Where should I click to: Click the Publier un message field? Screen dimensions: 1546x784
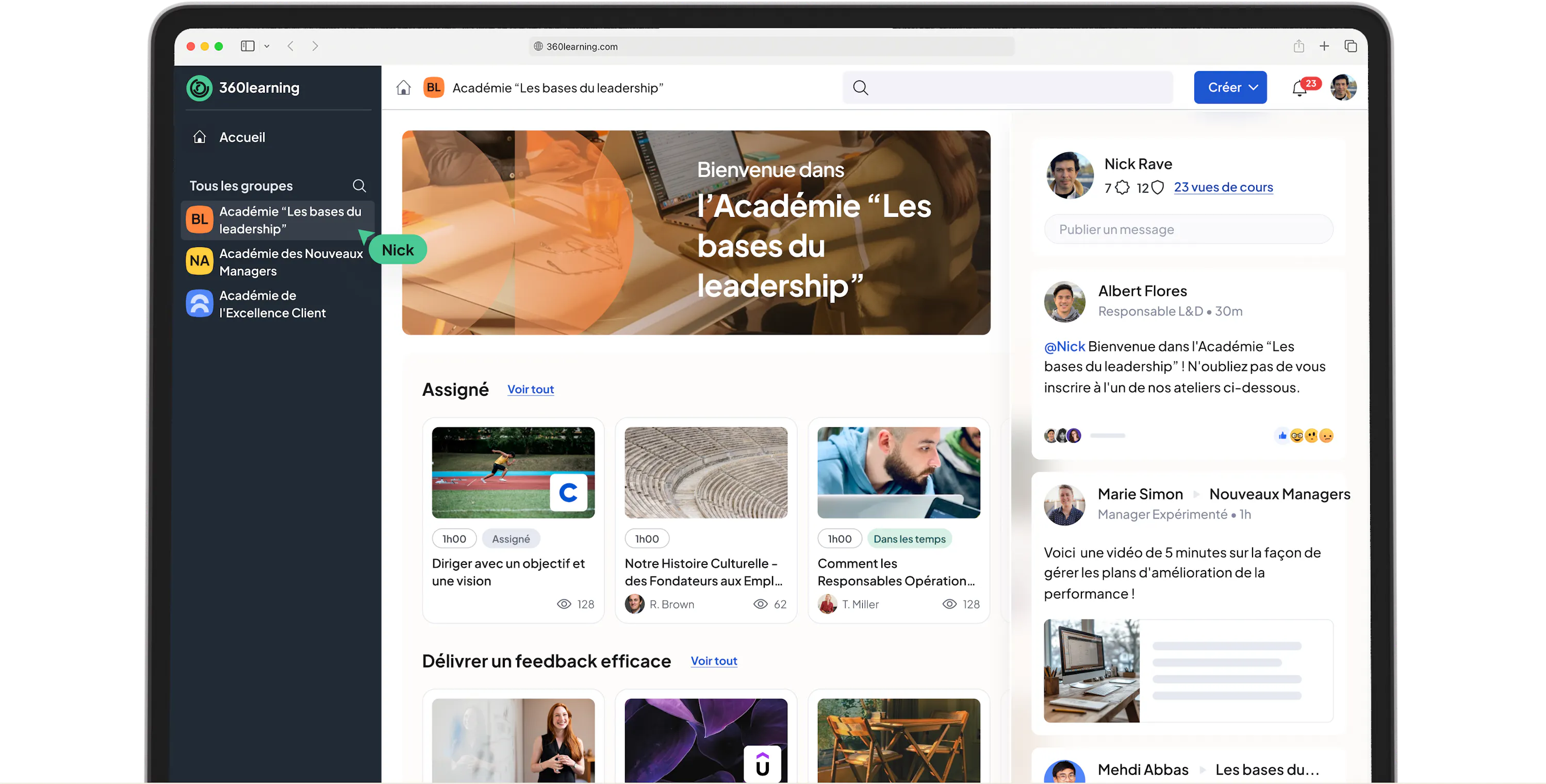[x=1188, y=230]
